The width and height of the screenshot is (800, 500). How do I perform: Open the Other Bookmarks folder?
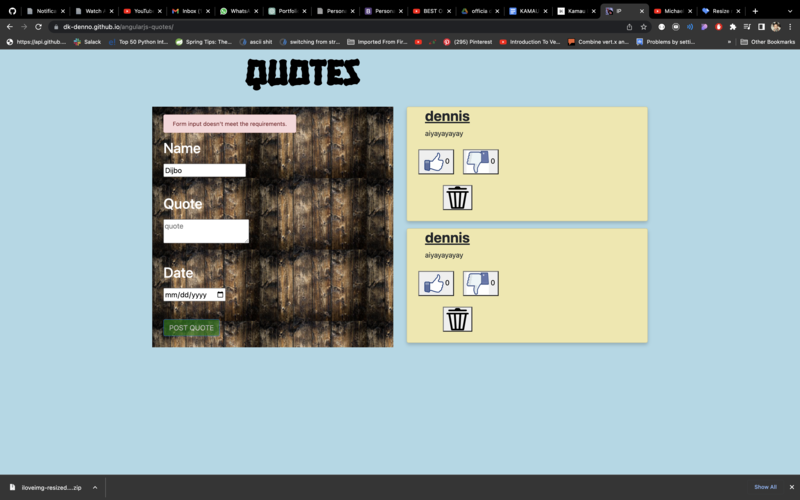click(768, 42)
